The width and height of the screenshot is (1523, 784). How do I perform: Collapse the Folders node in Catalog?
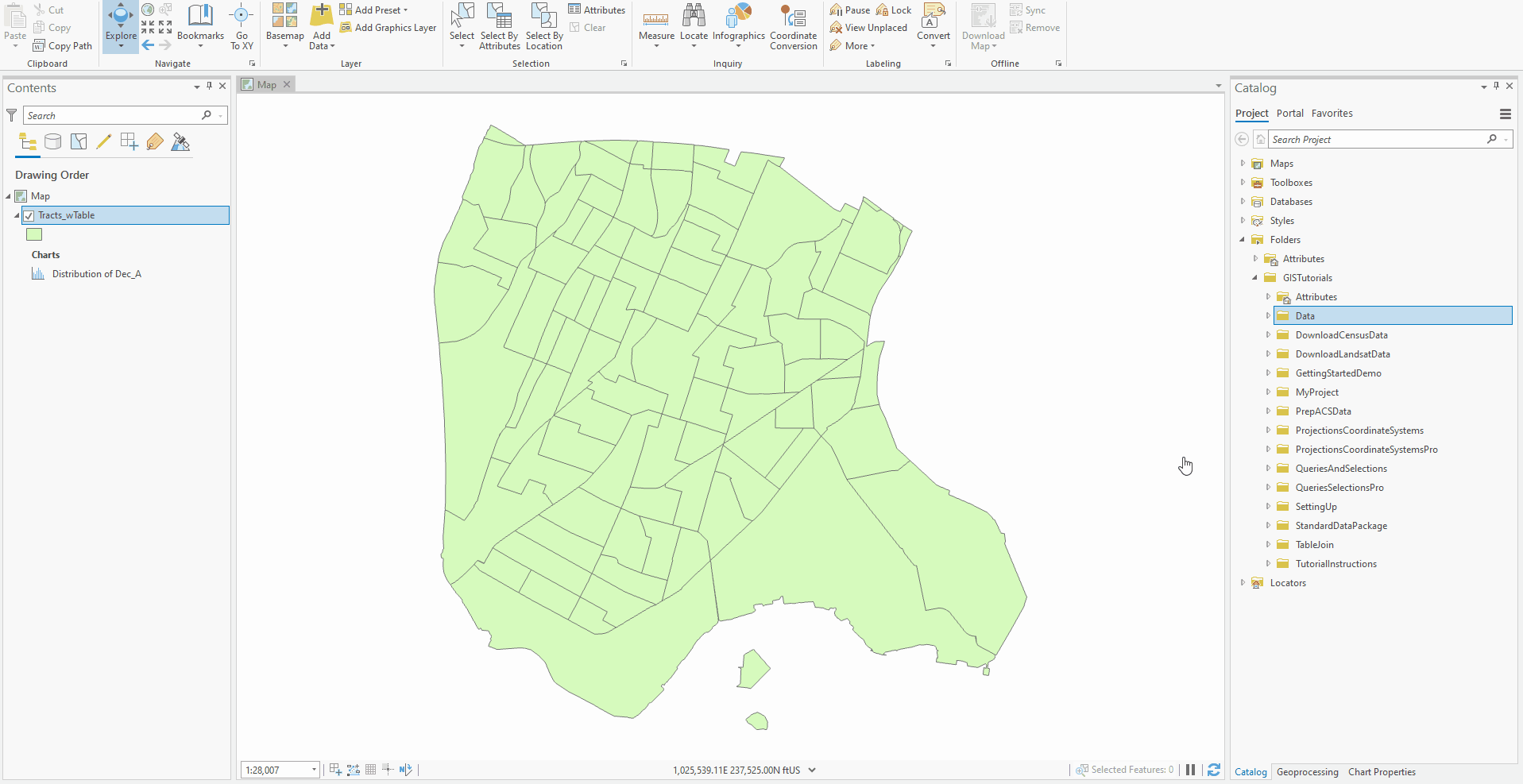coord(1241,239)
